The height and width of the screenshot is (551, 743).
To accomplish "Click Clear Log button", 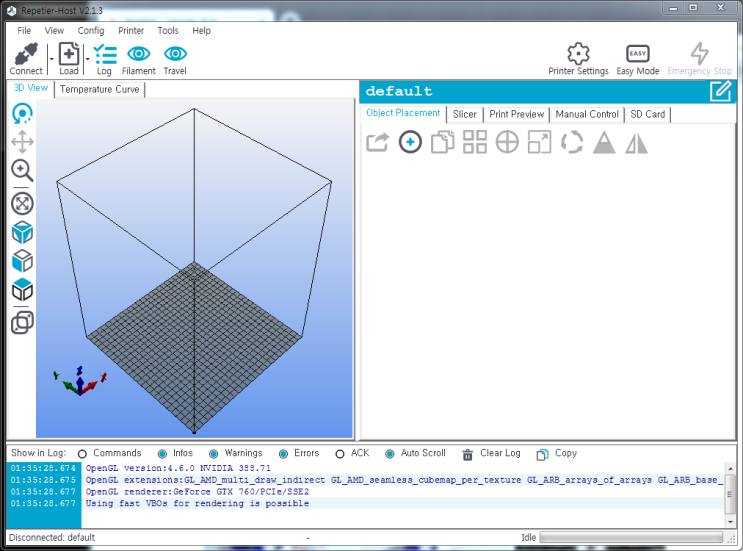I will 491,453.
